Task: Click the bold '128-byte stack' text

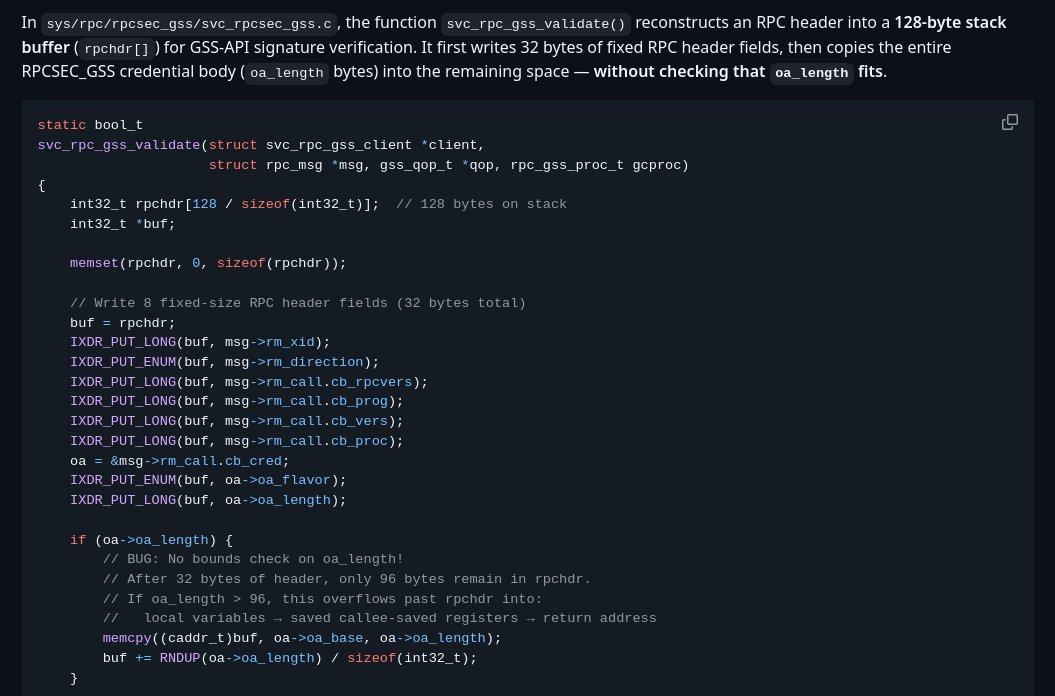Action: [950, 22]
